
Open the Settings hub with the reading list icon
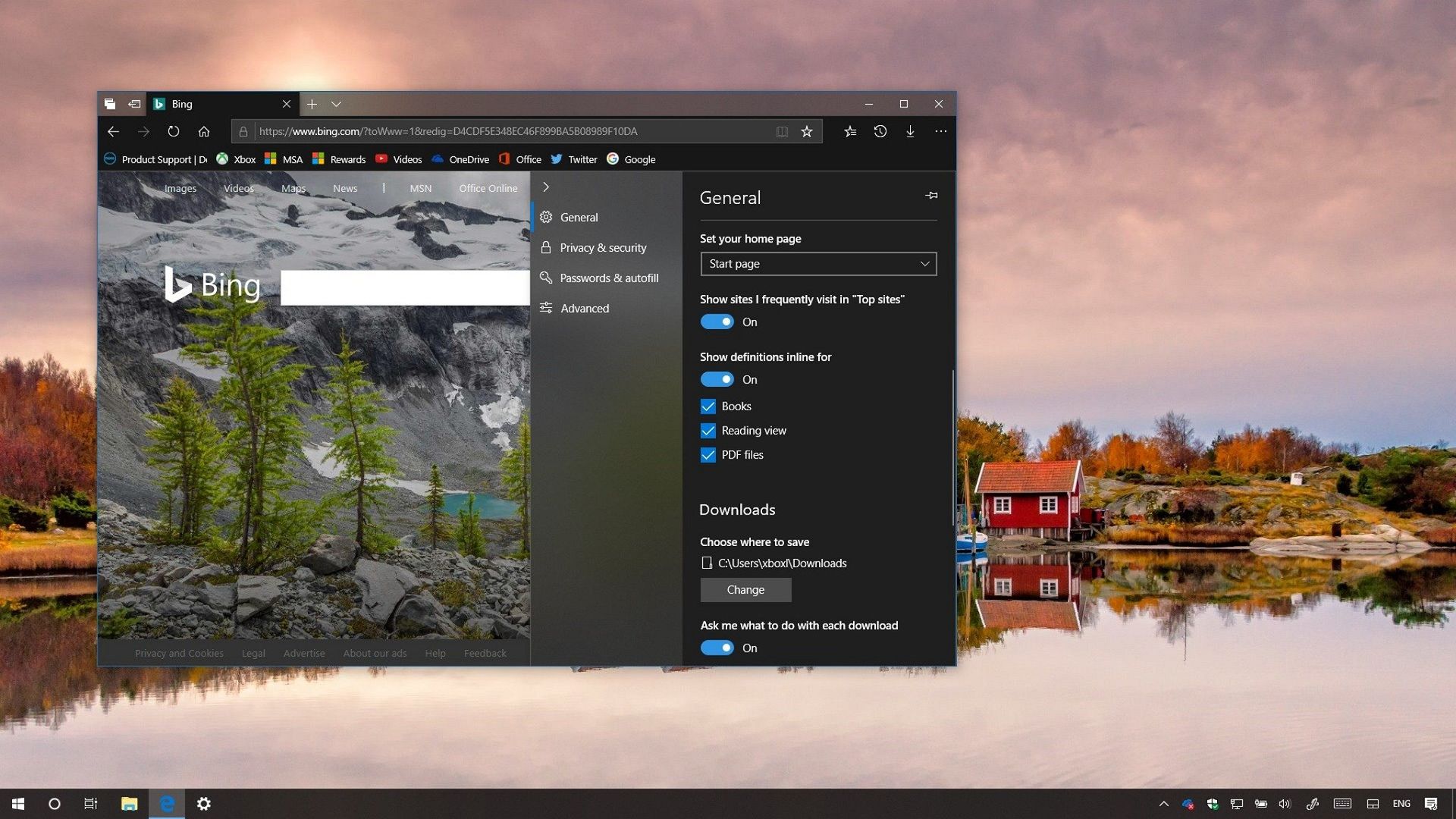coord(849,131)
